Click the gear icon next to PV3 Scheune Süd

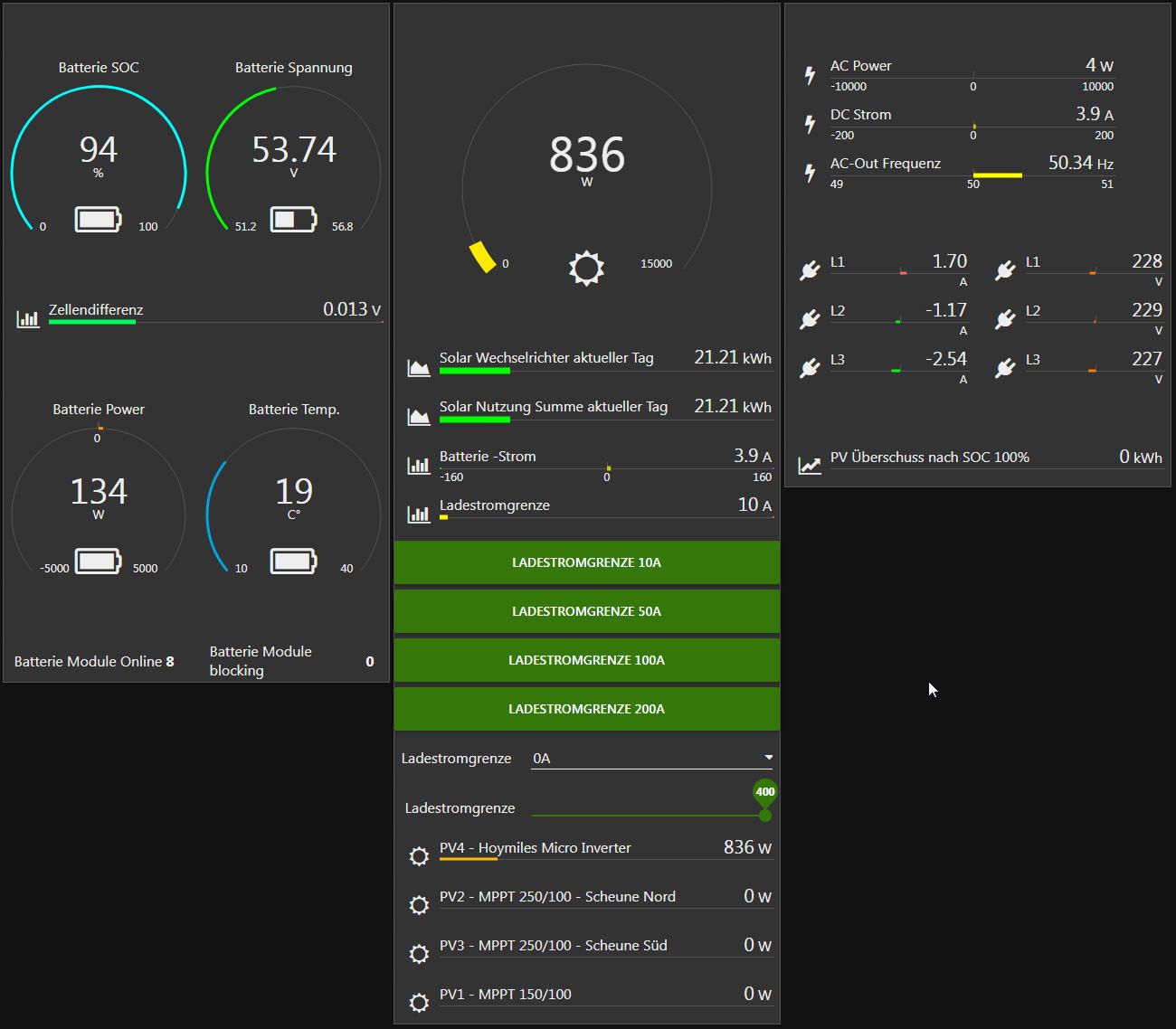tap(419, 954)
